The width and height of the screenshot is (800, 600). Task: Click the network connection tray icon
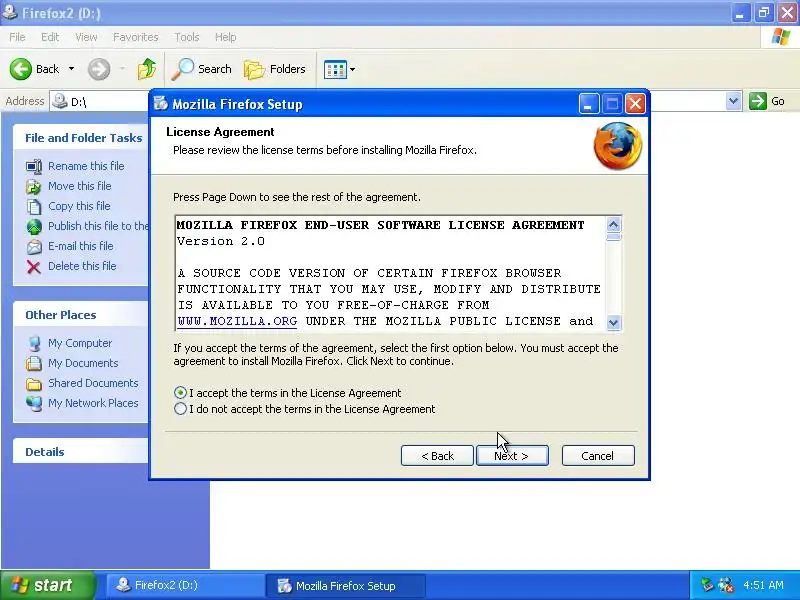[x=726, y=585]
